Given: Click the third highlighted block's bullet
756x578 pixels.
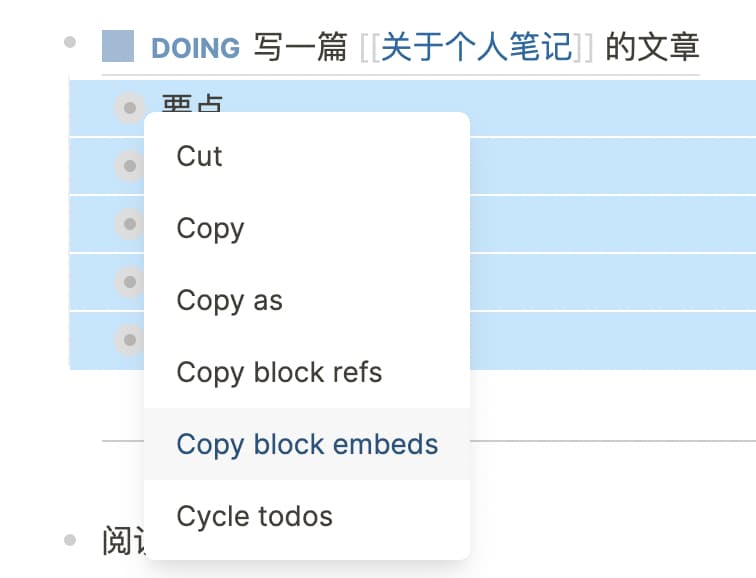Looking at the screenshot, I should pos(130,224).
